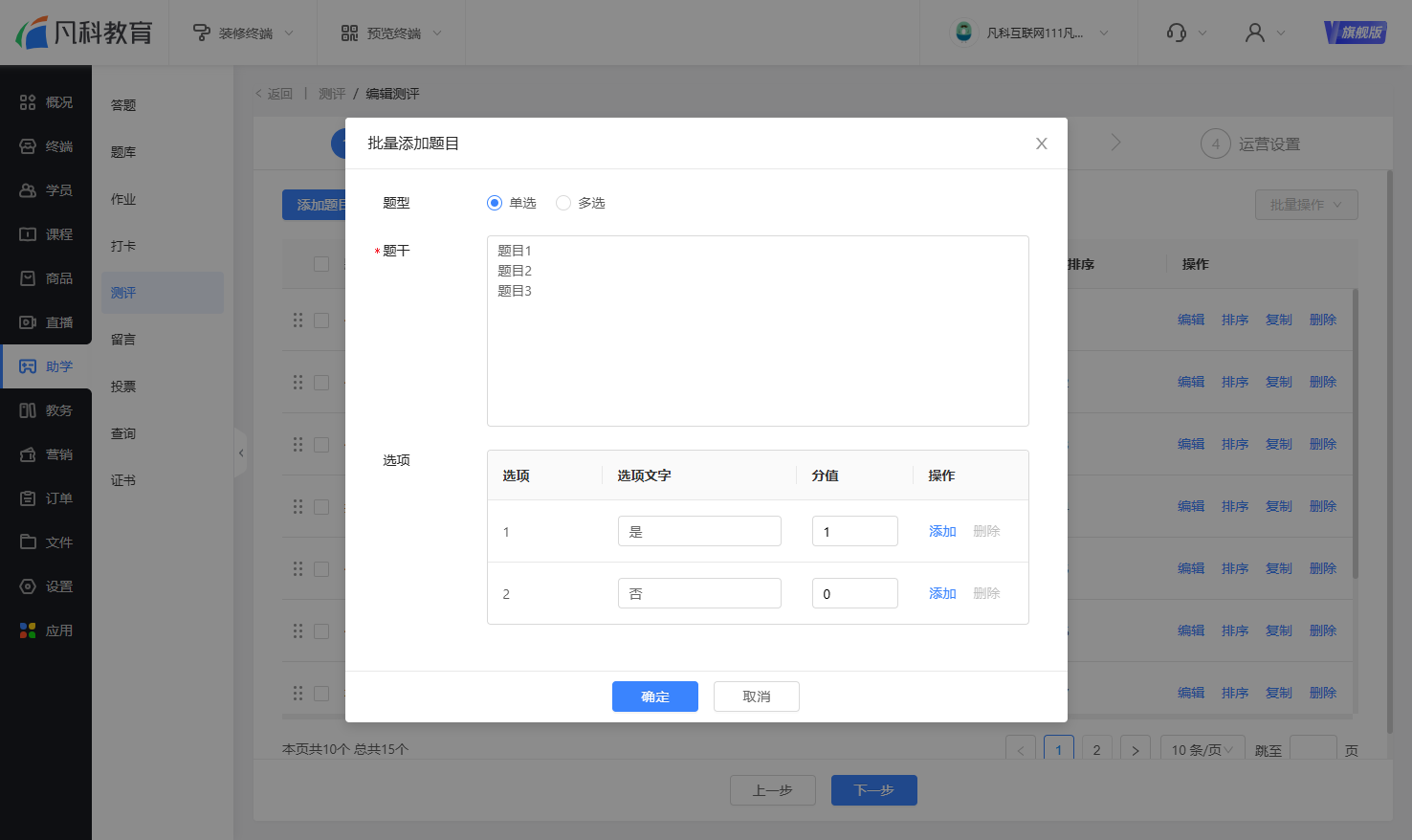Select the 单选 radio button
The height and width of the screenshot is (840, 1412).
point(495,203)
